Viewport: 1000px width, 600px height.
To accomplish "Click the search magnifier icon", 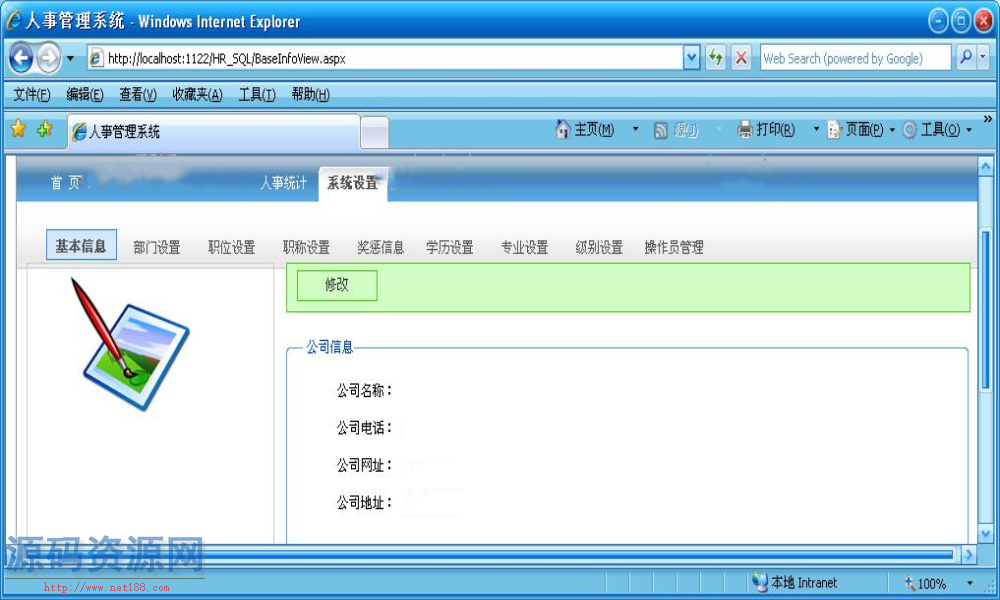I will pos(965,58).
